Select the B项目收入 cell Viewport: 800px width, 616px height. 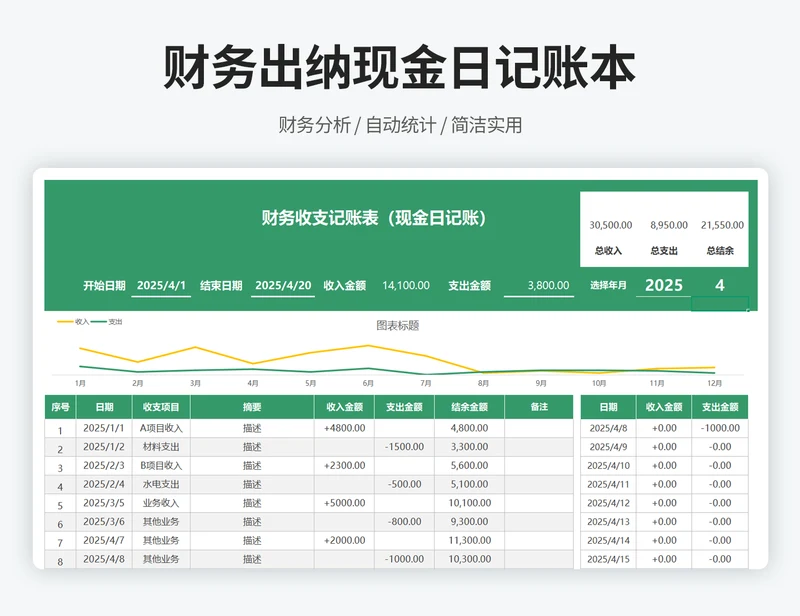(161, 465)
